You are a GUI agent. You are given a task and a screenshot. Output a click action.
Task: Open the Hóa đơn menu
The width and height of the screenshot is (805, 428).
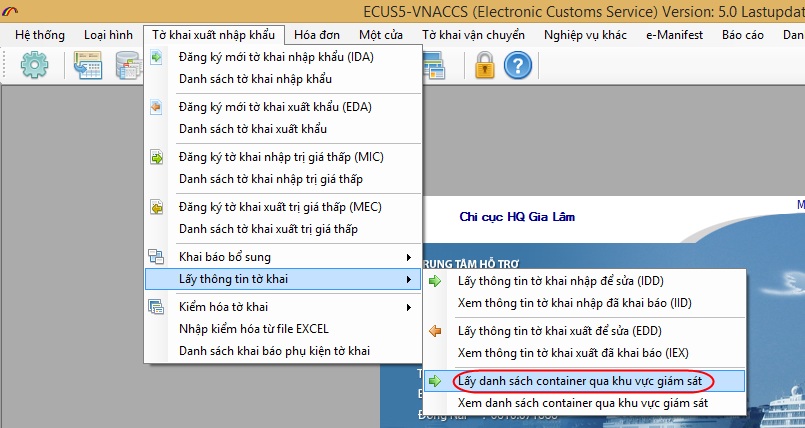click(x=316, y=35)
